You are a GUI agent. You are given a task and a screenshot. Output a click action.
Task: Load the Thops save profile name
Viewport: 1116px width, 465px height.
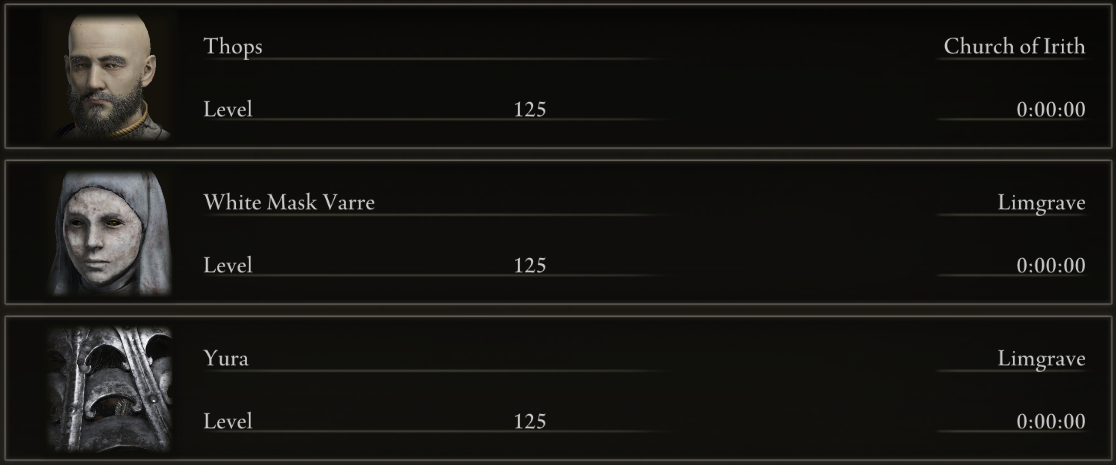click(233, 46)
